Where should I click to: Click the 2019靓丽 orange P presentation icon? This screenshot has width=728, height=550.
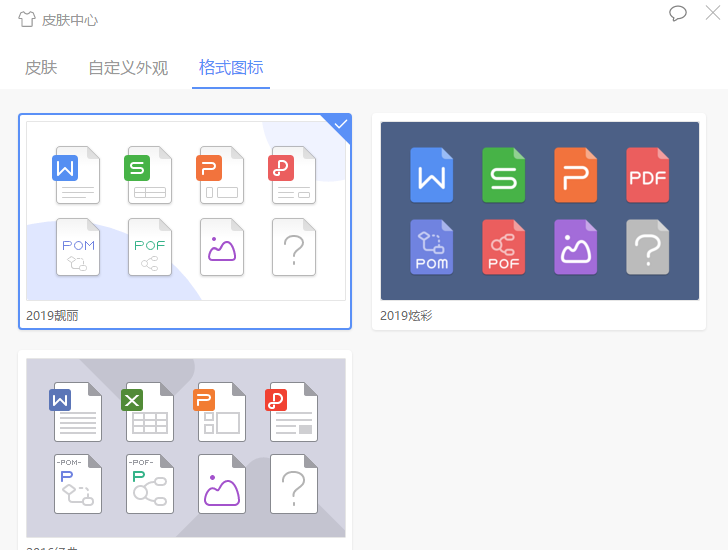coord(220,175)
